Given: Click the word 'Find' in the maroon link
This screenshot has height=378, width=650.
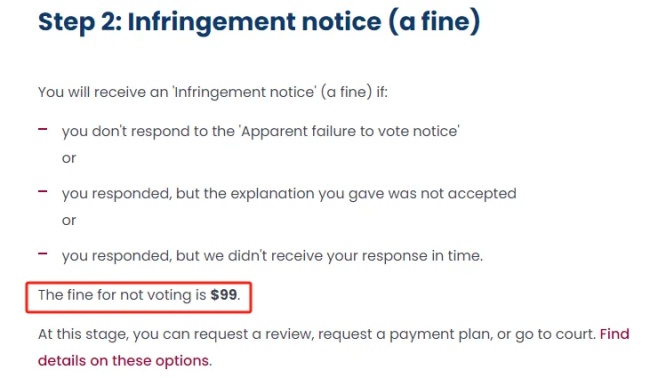Looking at the screenshot, I should (614, 334).
